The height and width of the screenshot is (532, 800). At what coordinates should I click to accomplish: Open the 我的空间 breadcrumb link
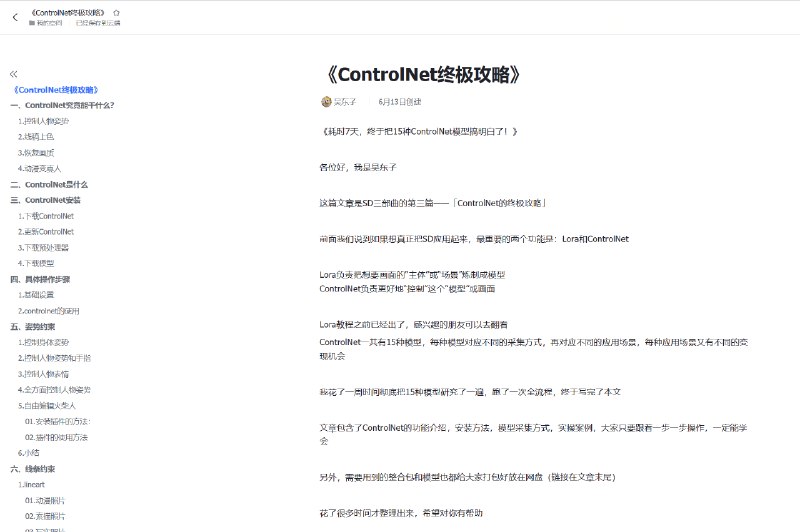coord(49,23)
